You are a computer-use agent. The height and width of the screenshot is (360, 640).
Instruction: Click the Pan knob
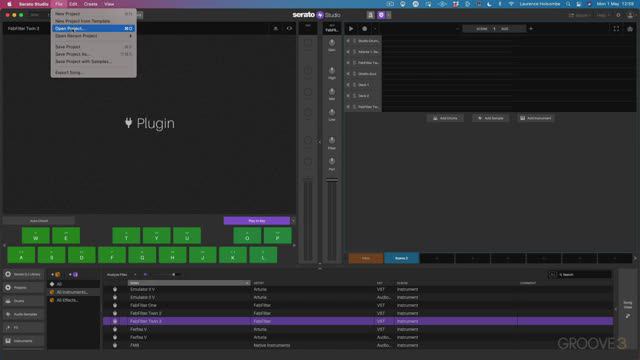[332, 161]
